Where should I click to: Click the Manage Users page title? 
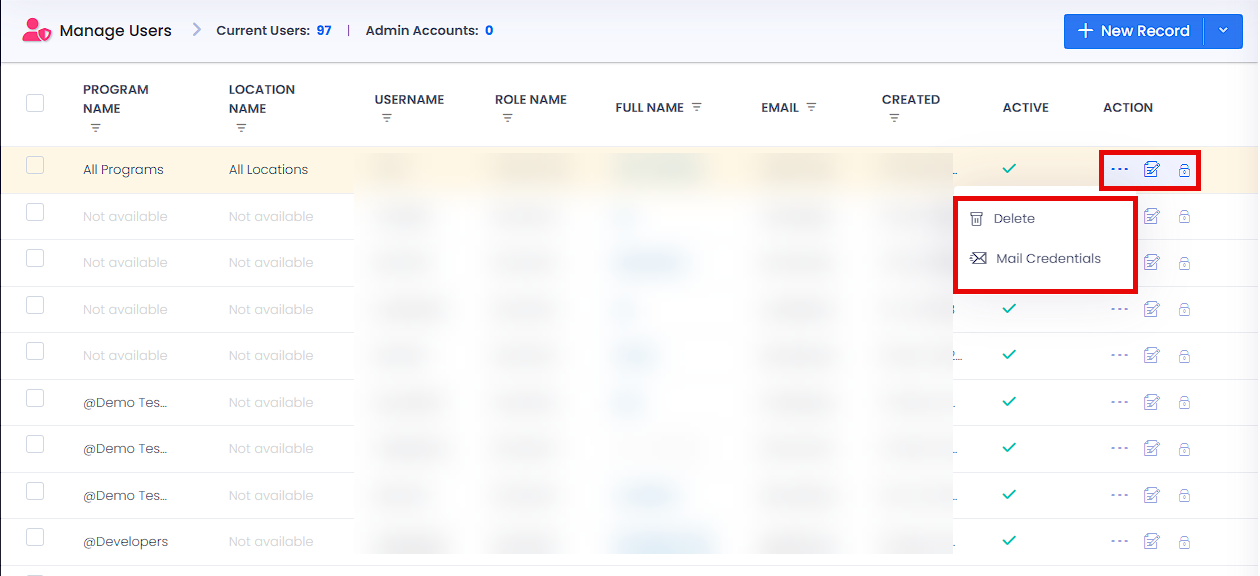(x=115, y=31)
